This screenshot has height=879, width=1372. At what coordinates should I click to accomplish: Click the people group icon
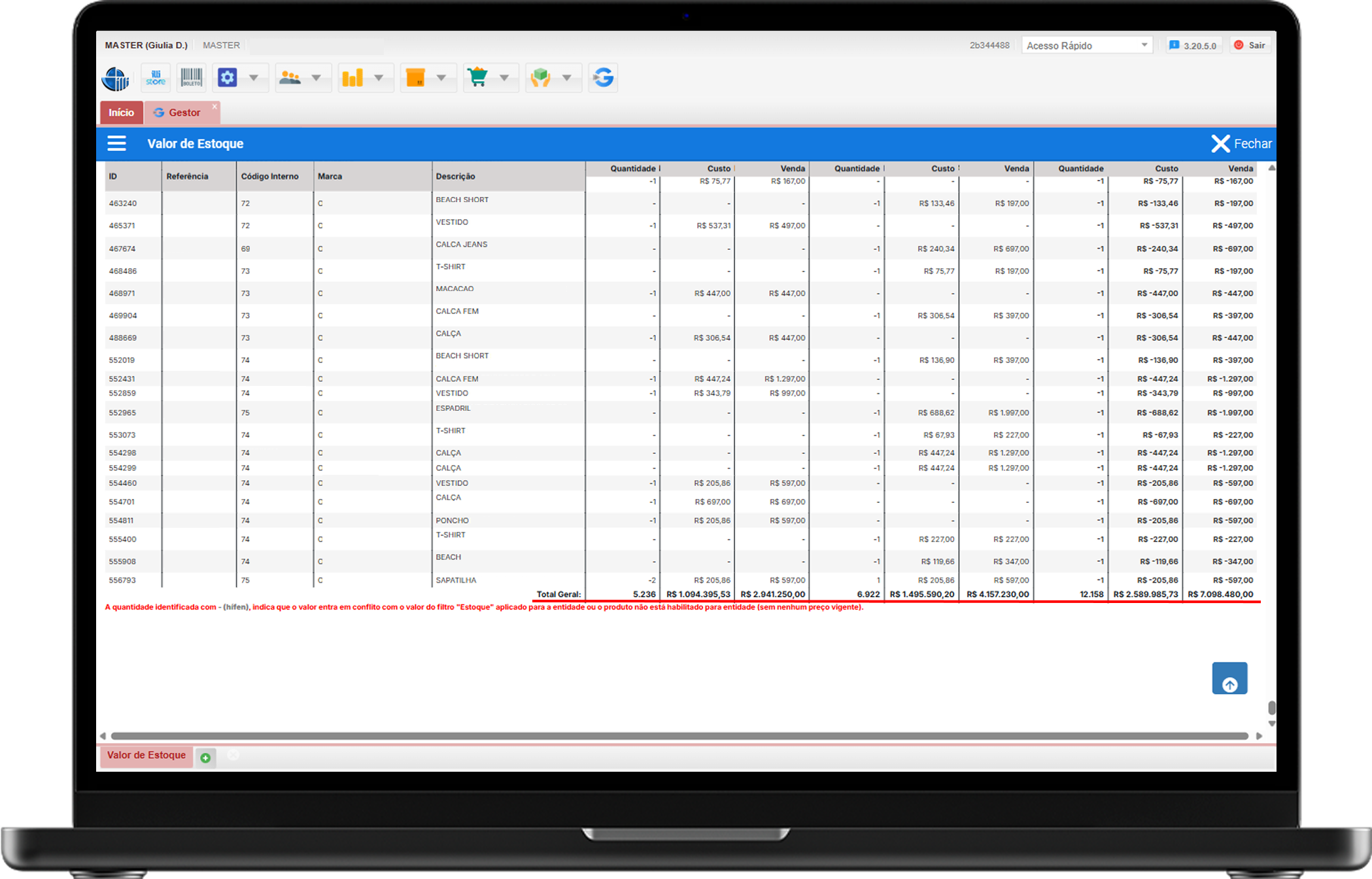click(290, 78)
